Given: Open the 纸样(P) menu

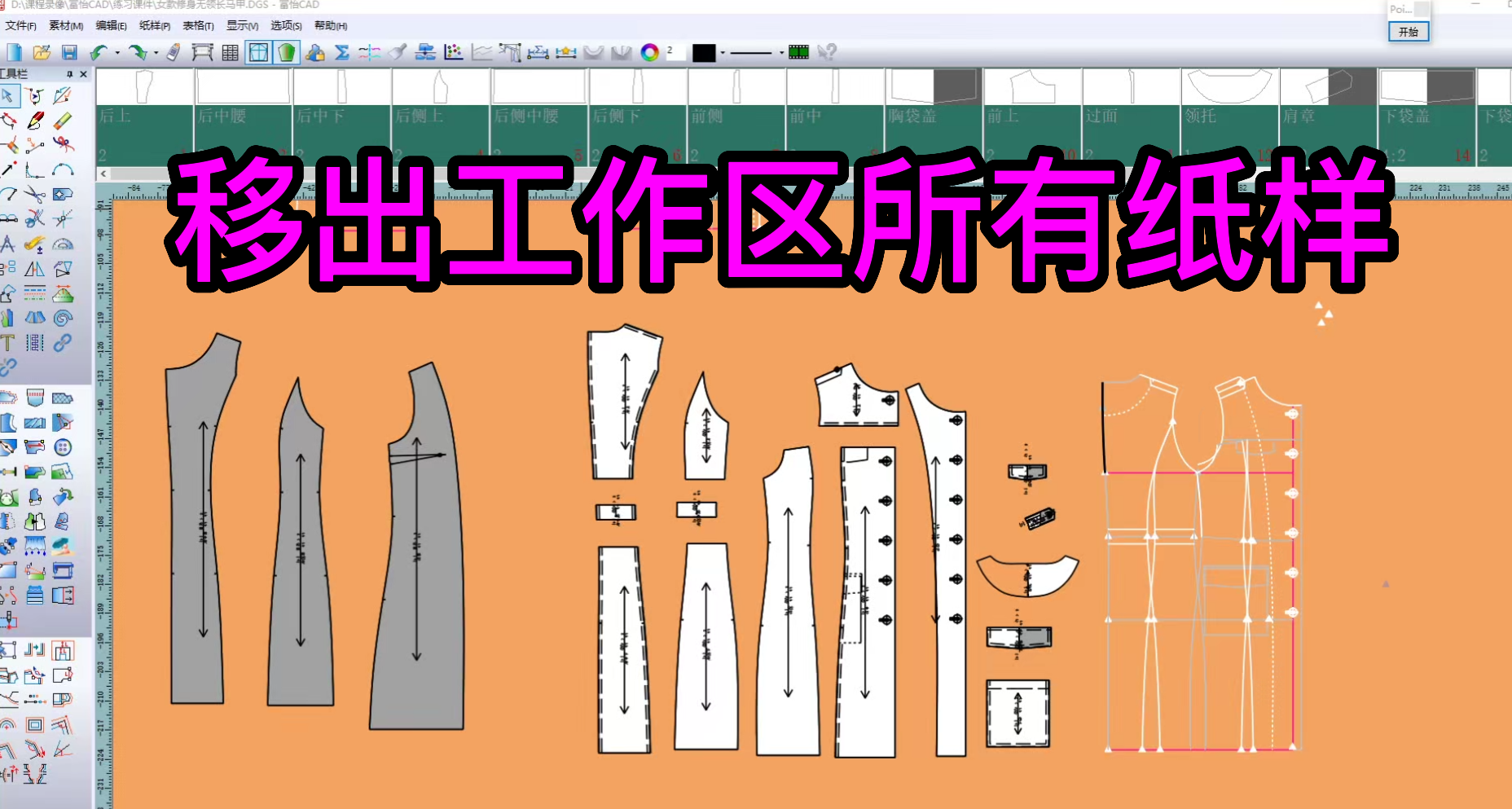Looking at the screenshot, I should [155, 26].
